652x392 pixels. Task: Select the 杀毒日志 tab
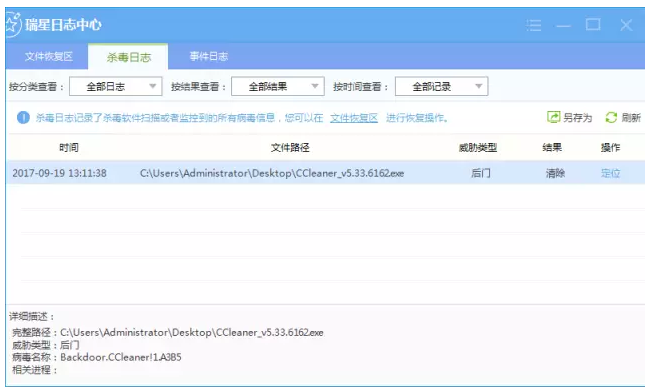pos(128,57)
